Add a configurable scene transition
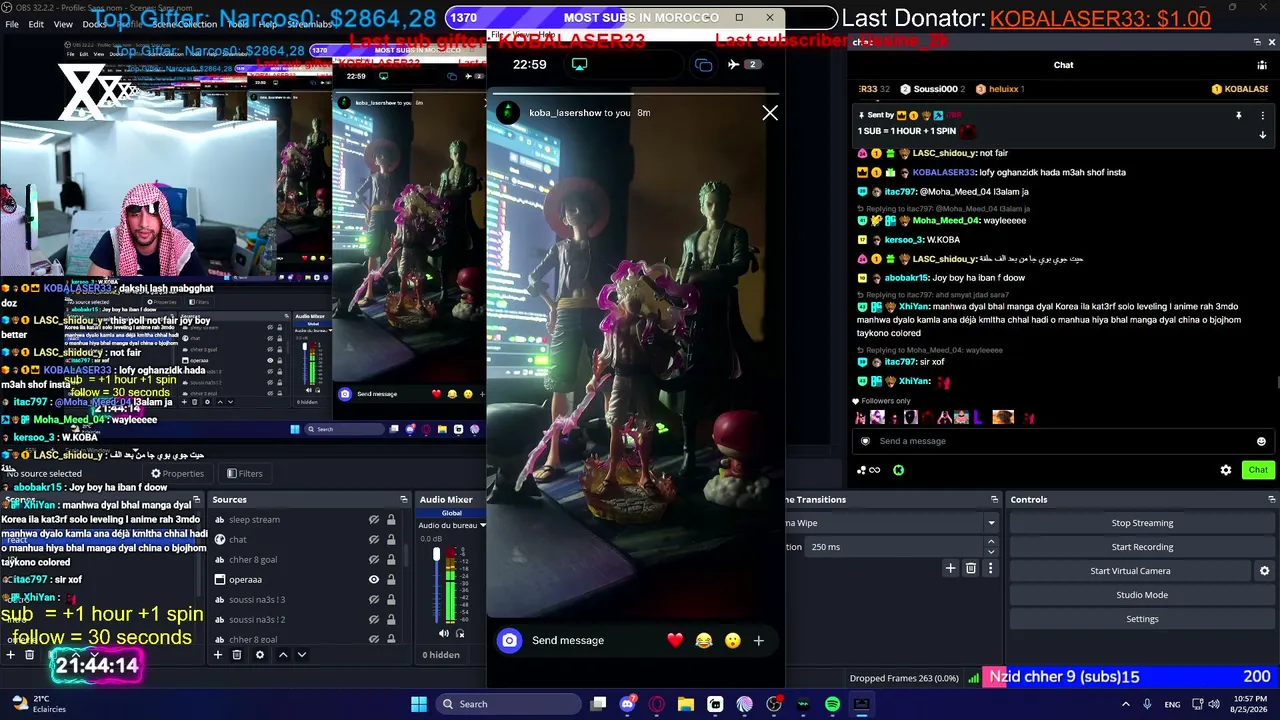Image resolution: width=1280 pixels, height=720 pixels. pos(950,569)
